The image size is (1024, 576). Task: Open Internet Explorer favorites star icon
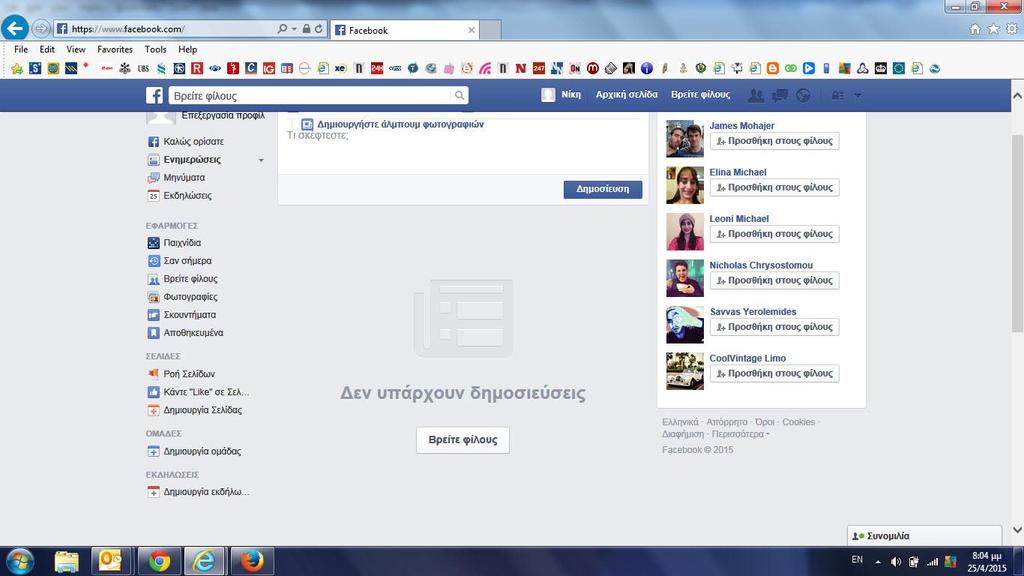993,29
